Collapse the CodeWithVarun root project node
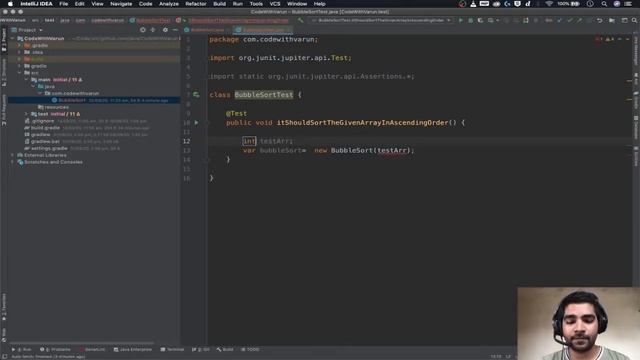The image size is (640, 360). coord(13,38)
